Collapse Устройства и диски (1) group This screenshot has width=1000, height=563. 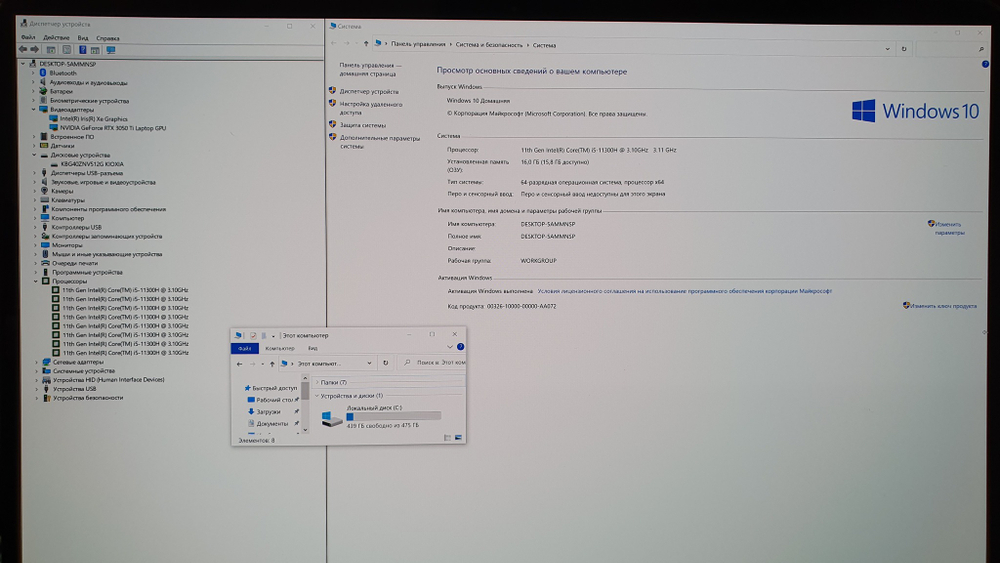(317, 396)
